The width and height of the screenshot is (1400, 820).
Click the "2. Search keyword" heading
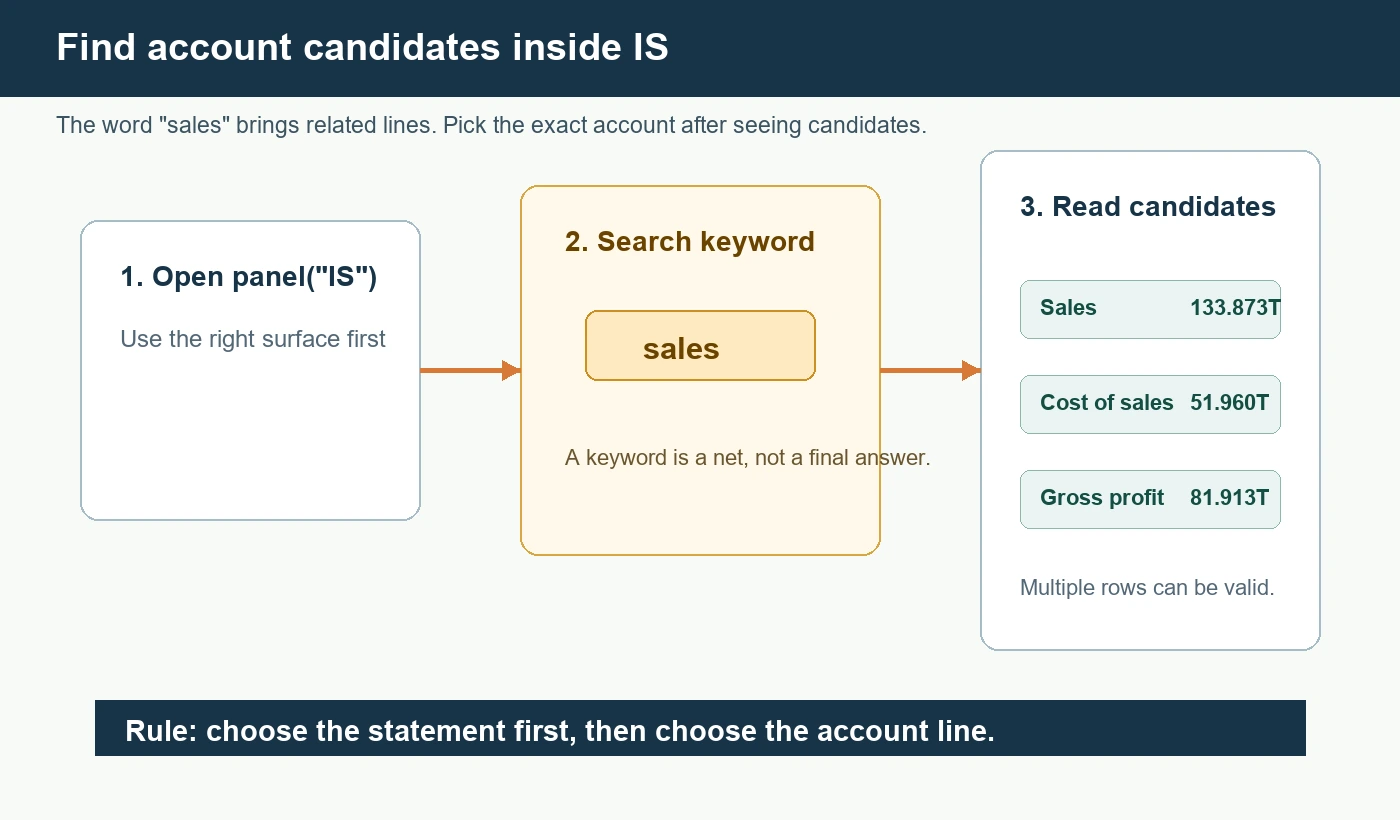pos(689,242)
